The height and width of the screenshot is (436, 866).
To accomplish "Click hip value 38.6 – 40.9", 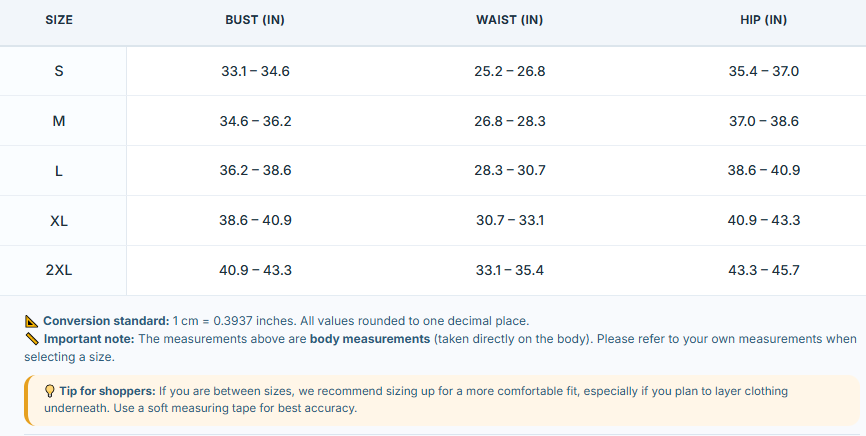I will (x=764, y=170).
